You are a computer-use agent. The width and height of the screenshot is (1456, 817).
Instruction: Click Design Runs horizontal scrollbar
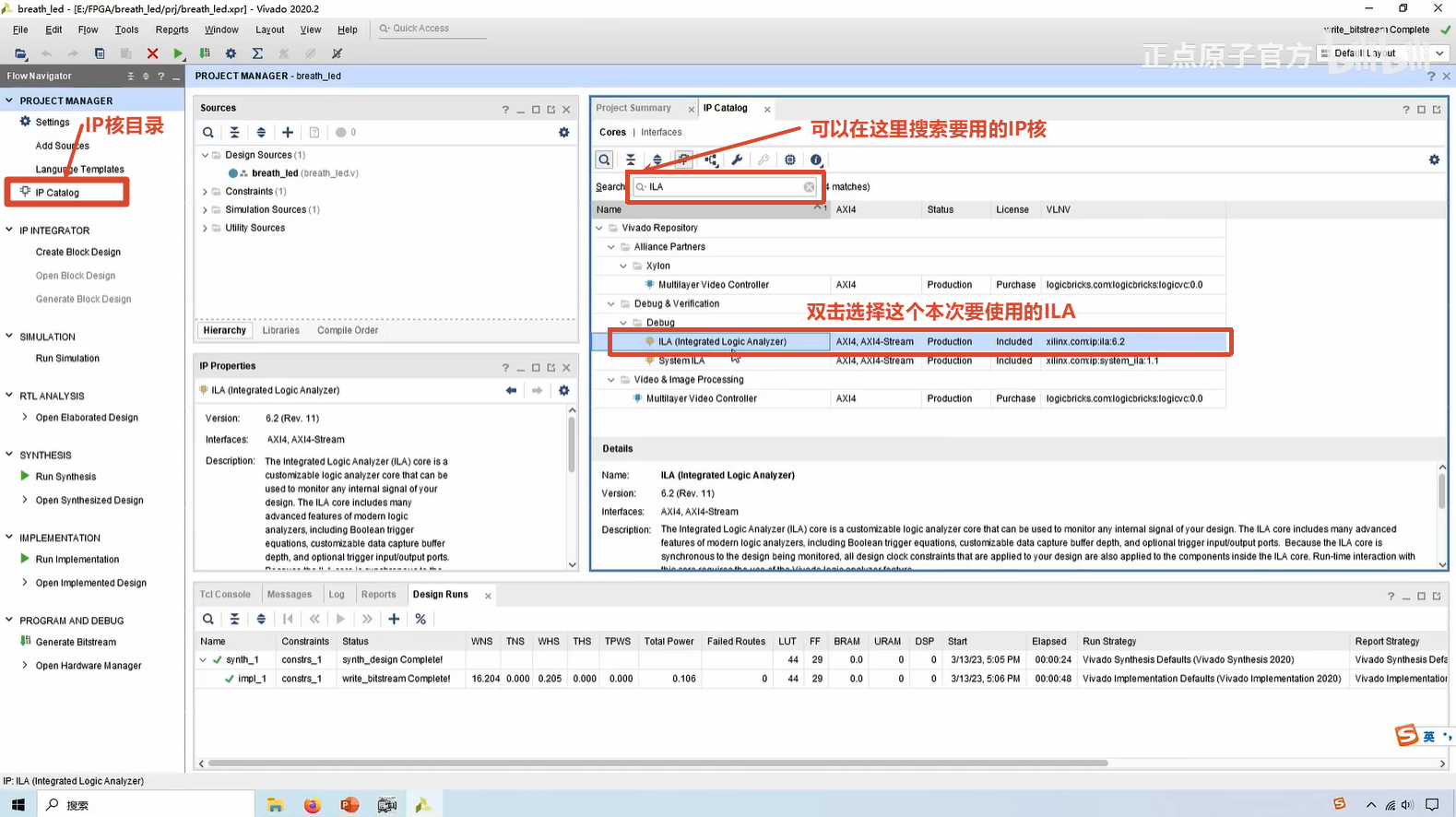tap(657, 764)
